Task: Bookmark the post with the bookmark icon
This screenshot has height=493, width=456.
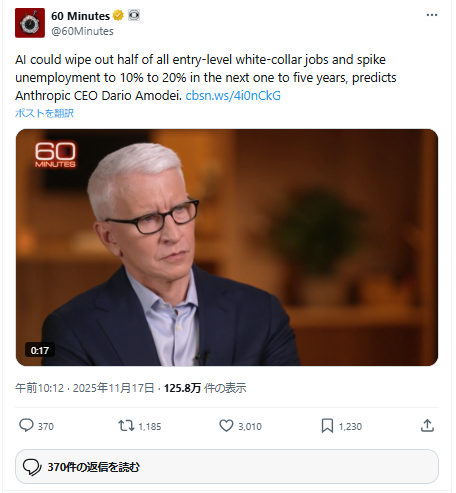Action: coord(327,426)
